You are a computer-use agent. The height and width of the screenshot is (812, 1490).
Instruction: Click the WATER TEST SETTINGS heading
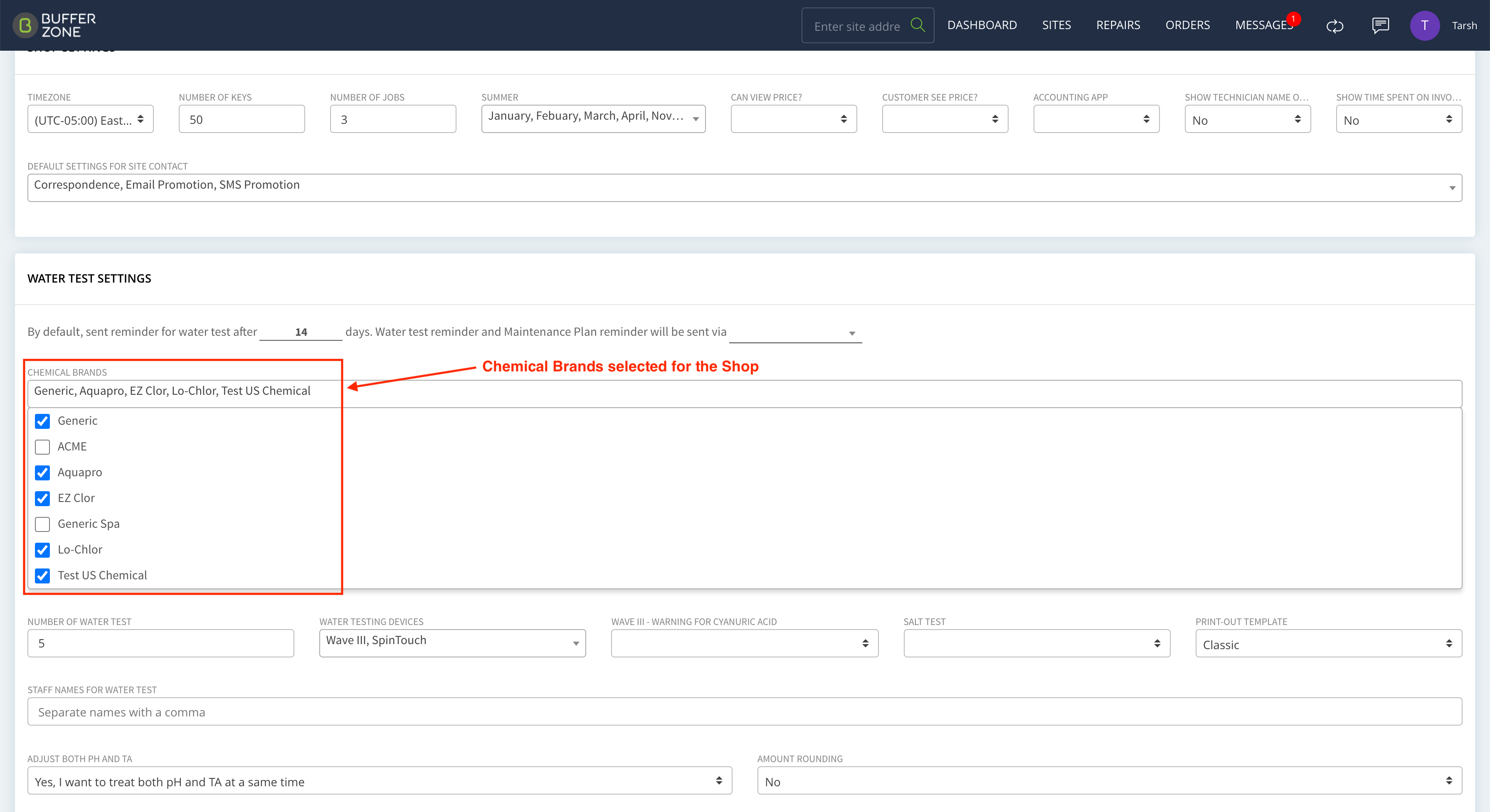[89, 279]
